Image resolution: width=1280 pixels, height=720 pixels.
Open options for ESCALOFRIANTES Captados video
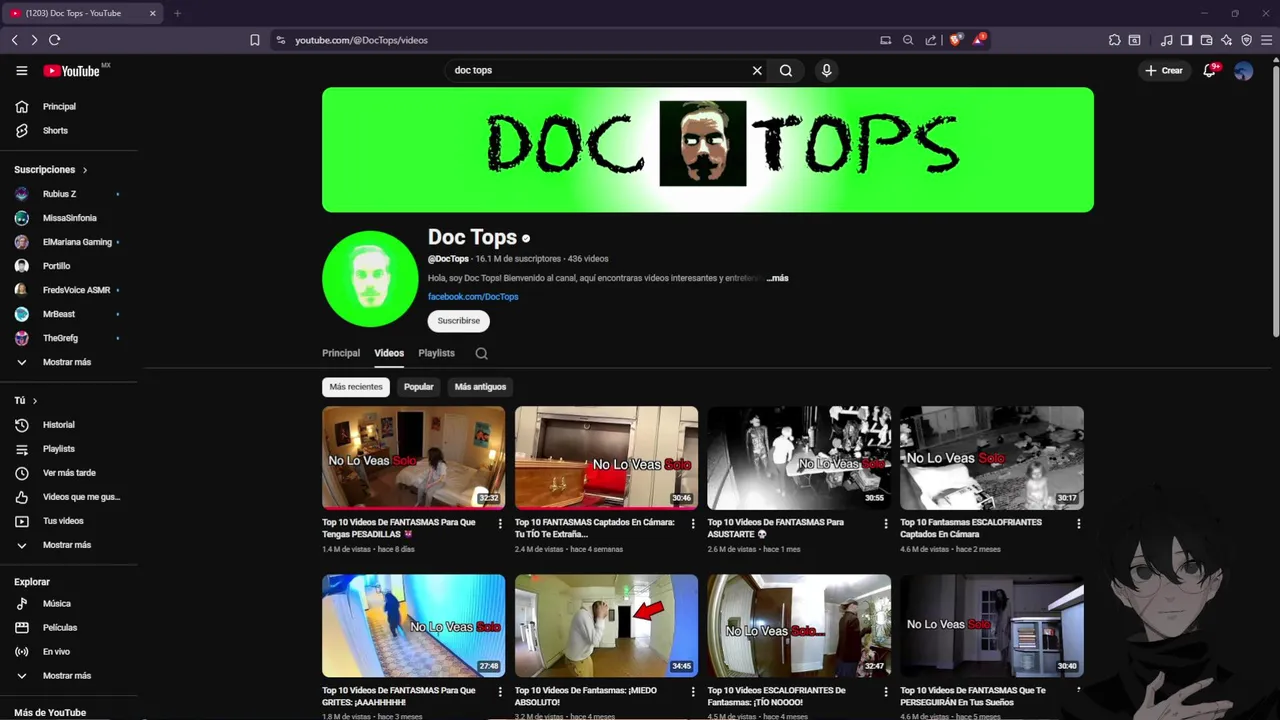click(x=1078, y=523)
